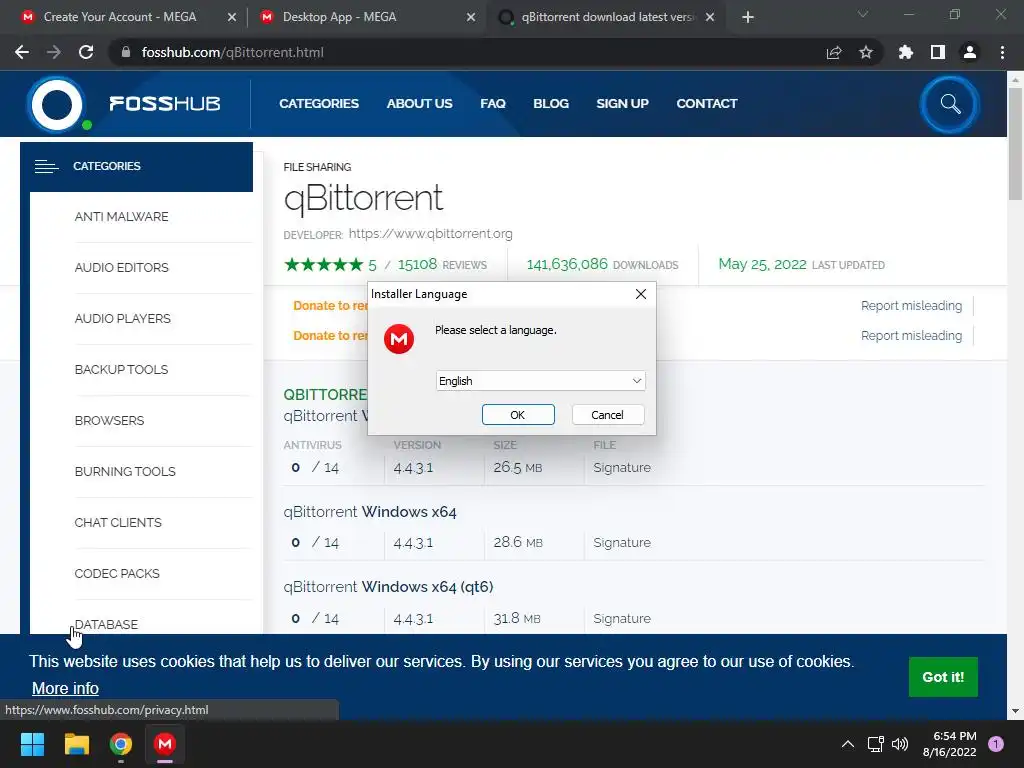The height and width of the screenshot is (768, 1024).
Task: Download qBittorrent Windows x64 (qt6)
Action: pyautogui.click(x=388, y=587)
